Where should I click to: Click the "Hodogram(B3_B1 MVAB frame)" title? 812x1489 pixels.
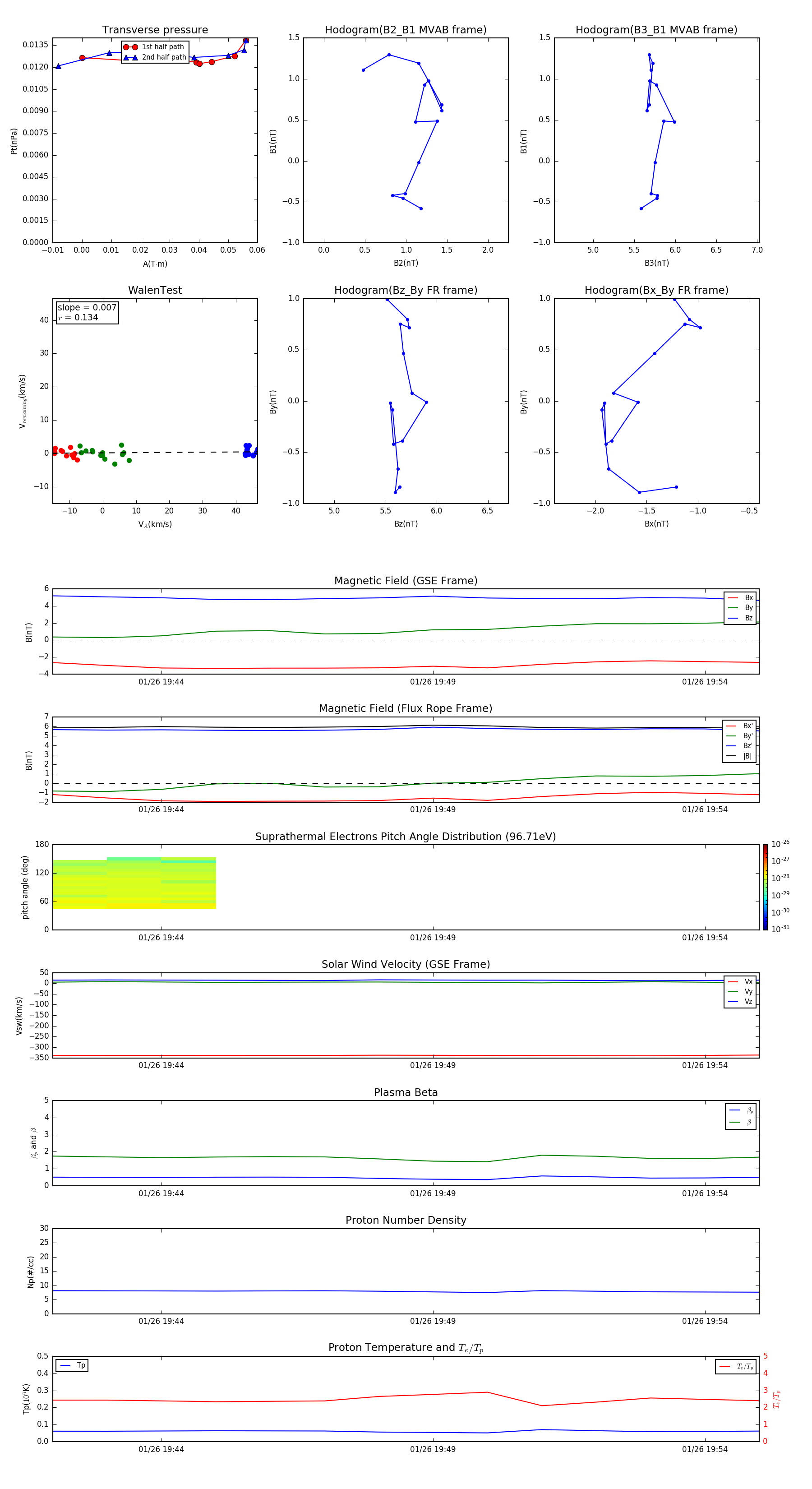(656, 30)
